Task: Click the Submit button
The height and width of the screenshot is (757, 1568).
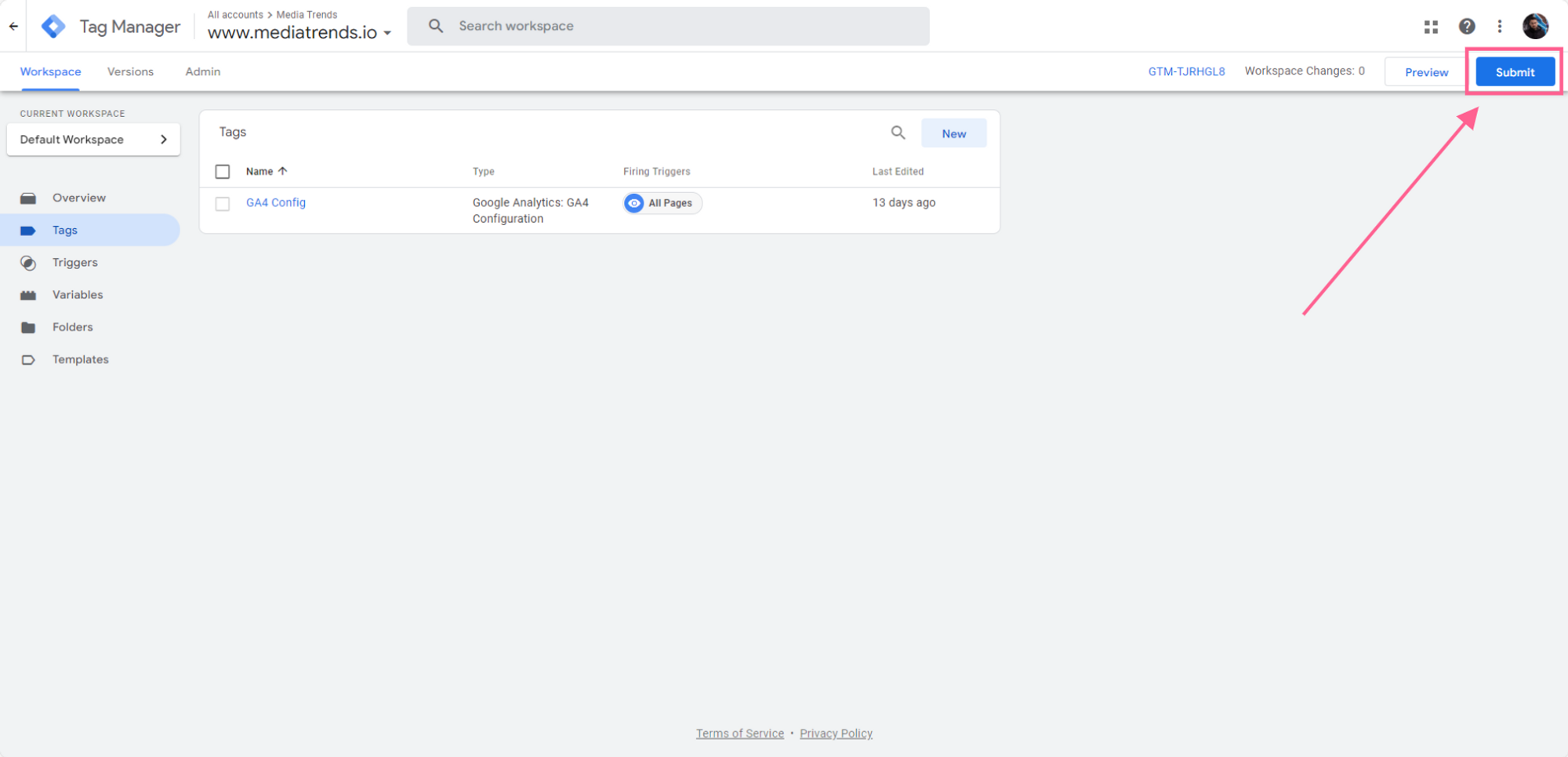Action: (1515, 72)
